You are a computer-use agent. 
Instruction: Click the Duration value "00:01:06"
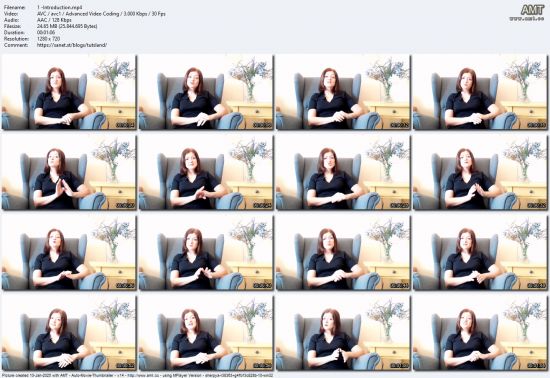click(46, 32)
